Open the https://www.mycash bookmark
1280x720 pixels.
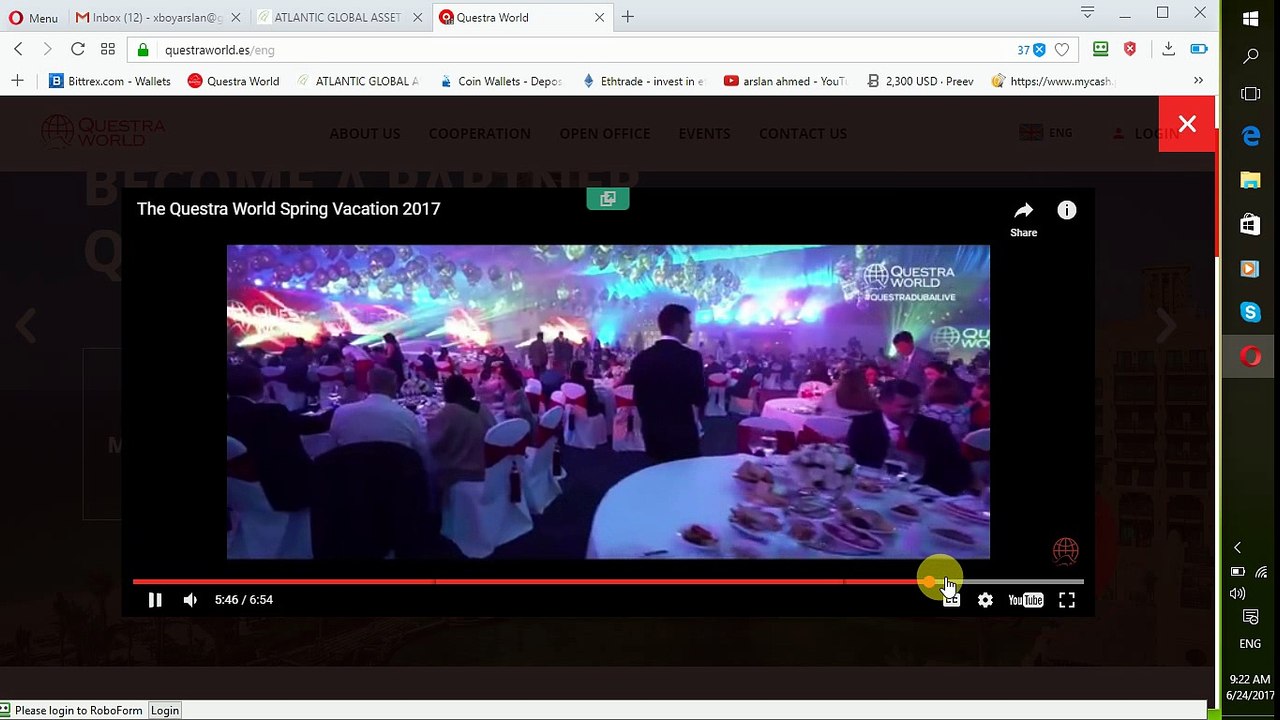(1053, 81)
